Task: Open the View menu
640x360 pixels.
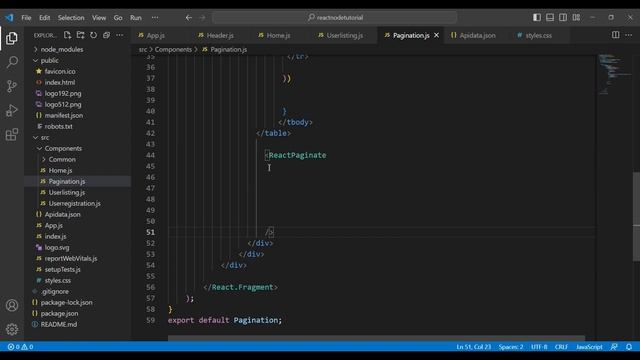Action: tap(99, 18)
